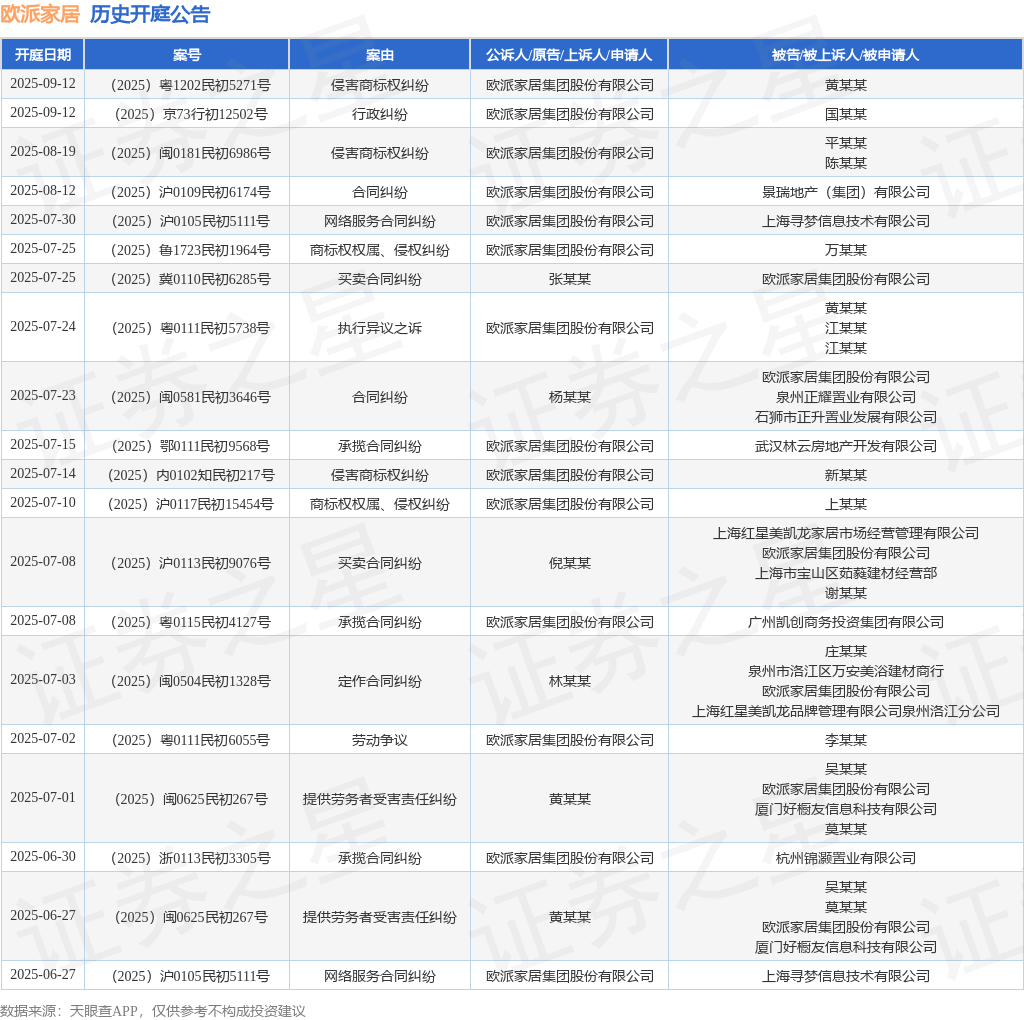The image size is (1024, 1020).
Task: Select the 劳动争议 cause cell
Action: click(379, 740)
